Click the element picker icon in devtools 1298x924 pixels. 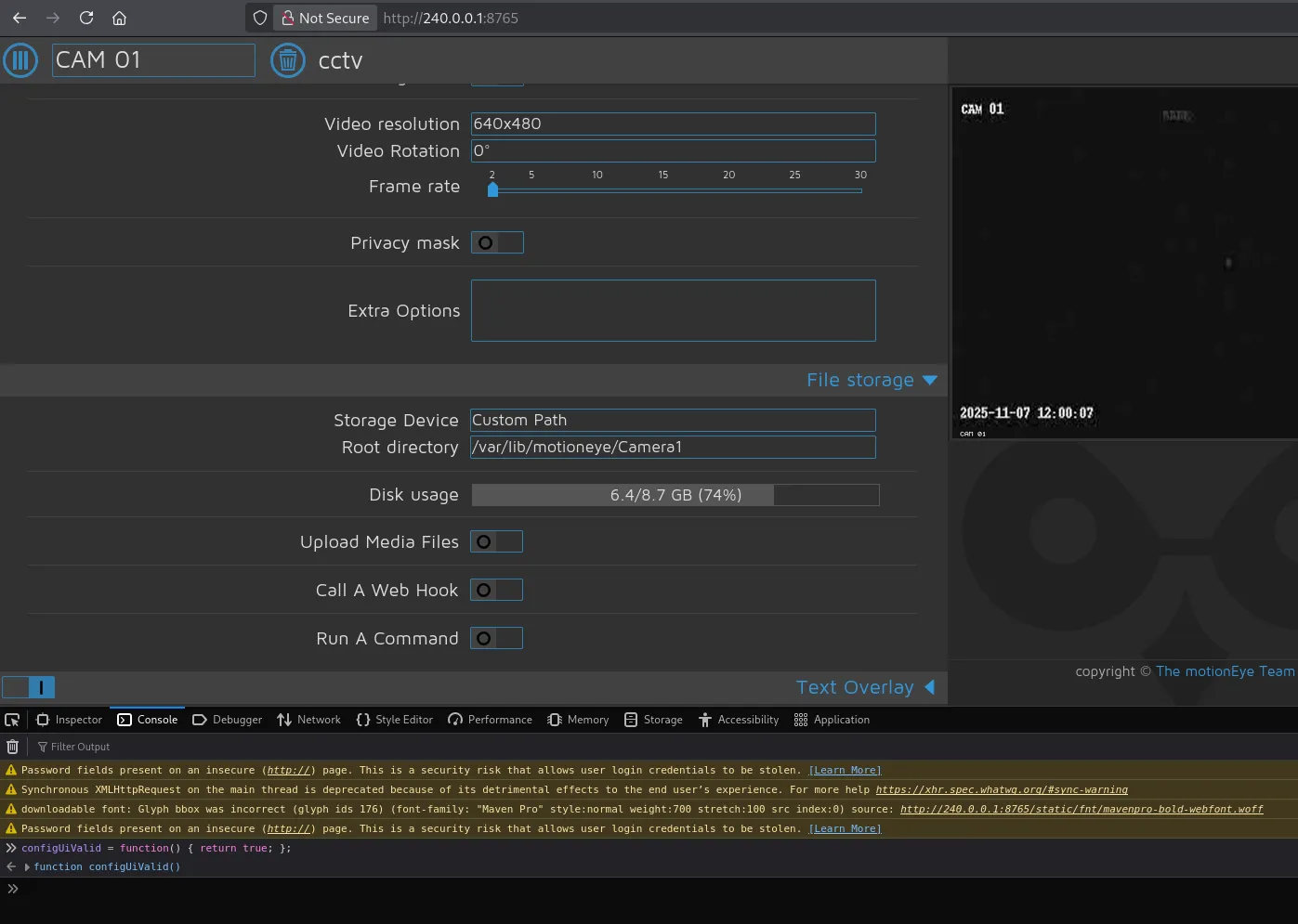pyautogui.click(x=12, y=720)
